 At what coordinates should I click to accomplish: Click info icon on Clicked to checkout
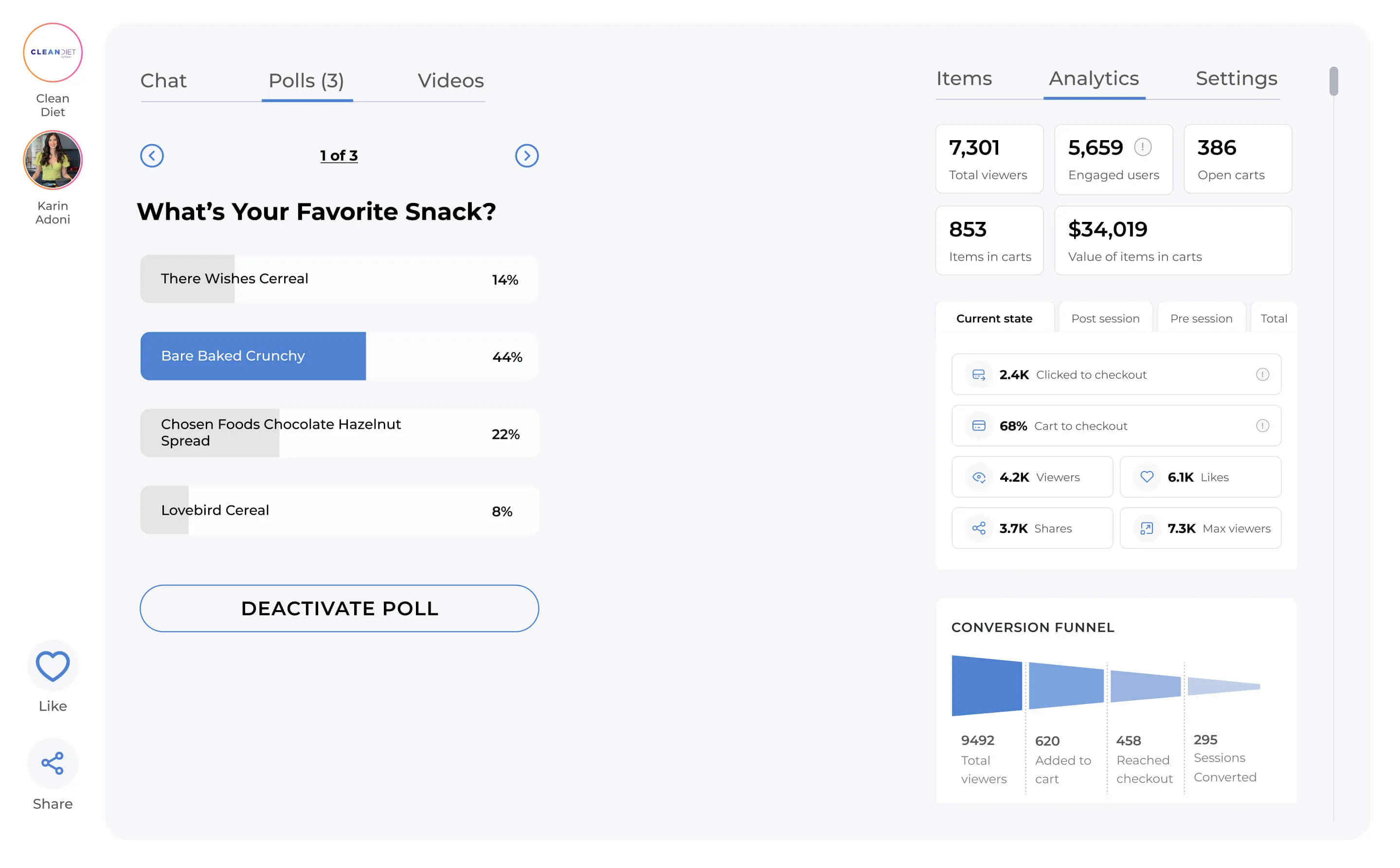tap(1262, 374)
